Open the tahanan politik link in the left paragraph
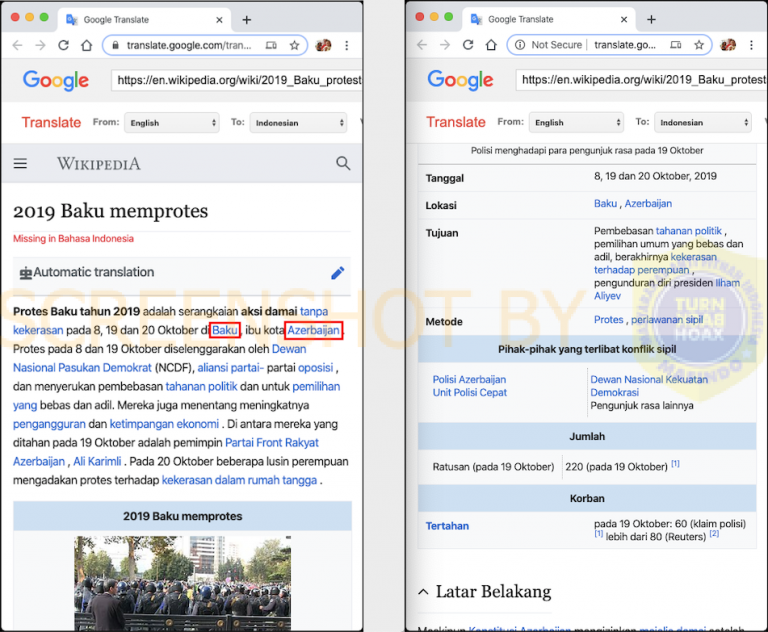 (x=201, y=387)
